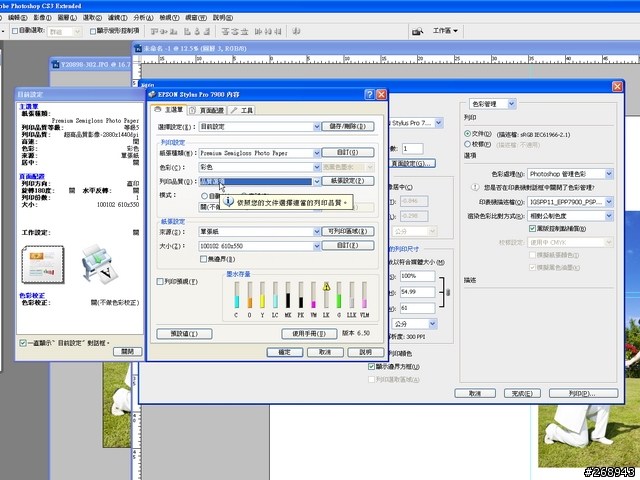Click the yellow warning icon above LK ink
The width and height of the screenshot is (640, 480).
pyautogui.click(x=326, y=287)
